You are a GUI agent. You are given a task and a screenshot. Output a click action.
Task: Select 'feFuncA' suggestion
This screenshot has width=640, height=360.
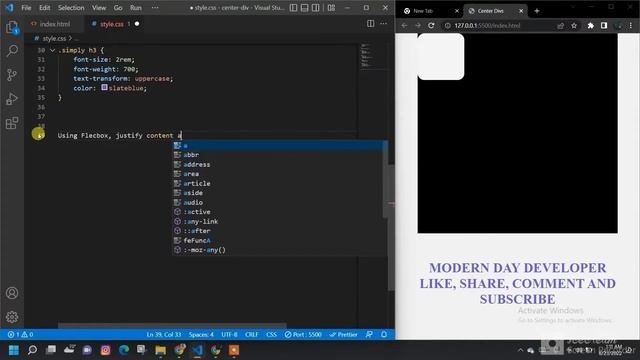click(x=278, y=240)
